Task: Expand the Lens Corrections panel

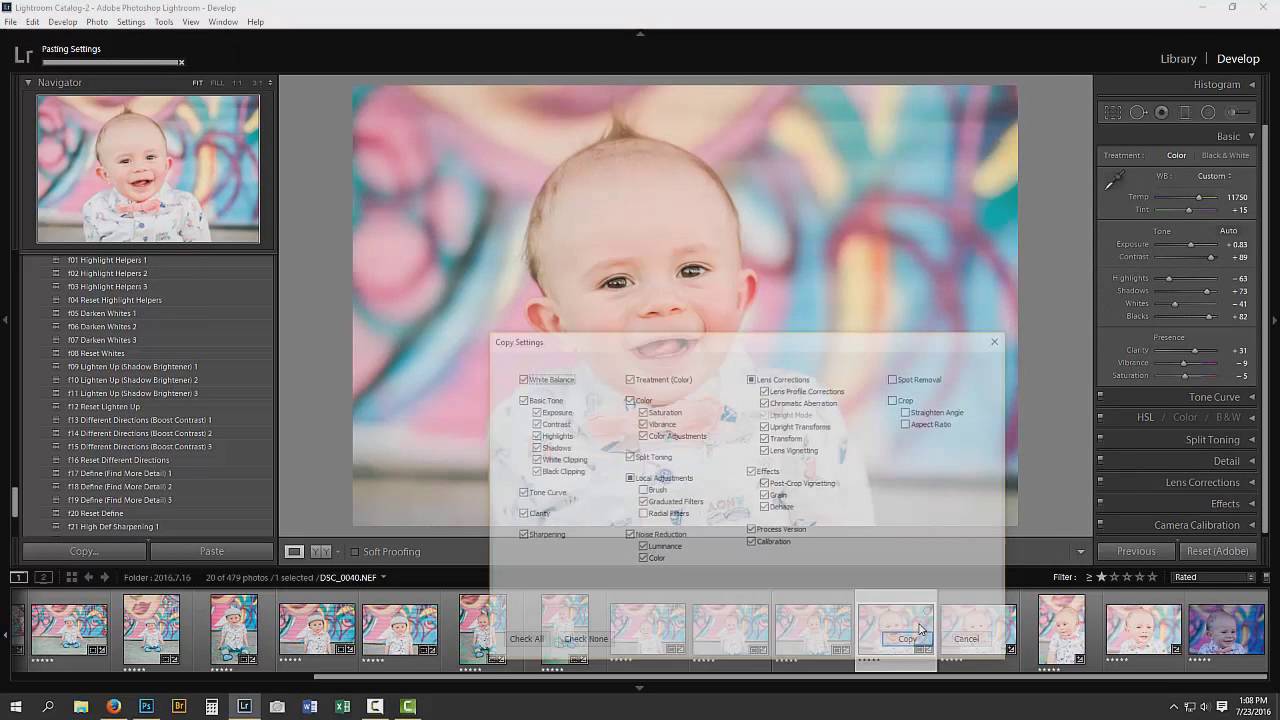Action: (x=1252, y=483)
